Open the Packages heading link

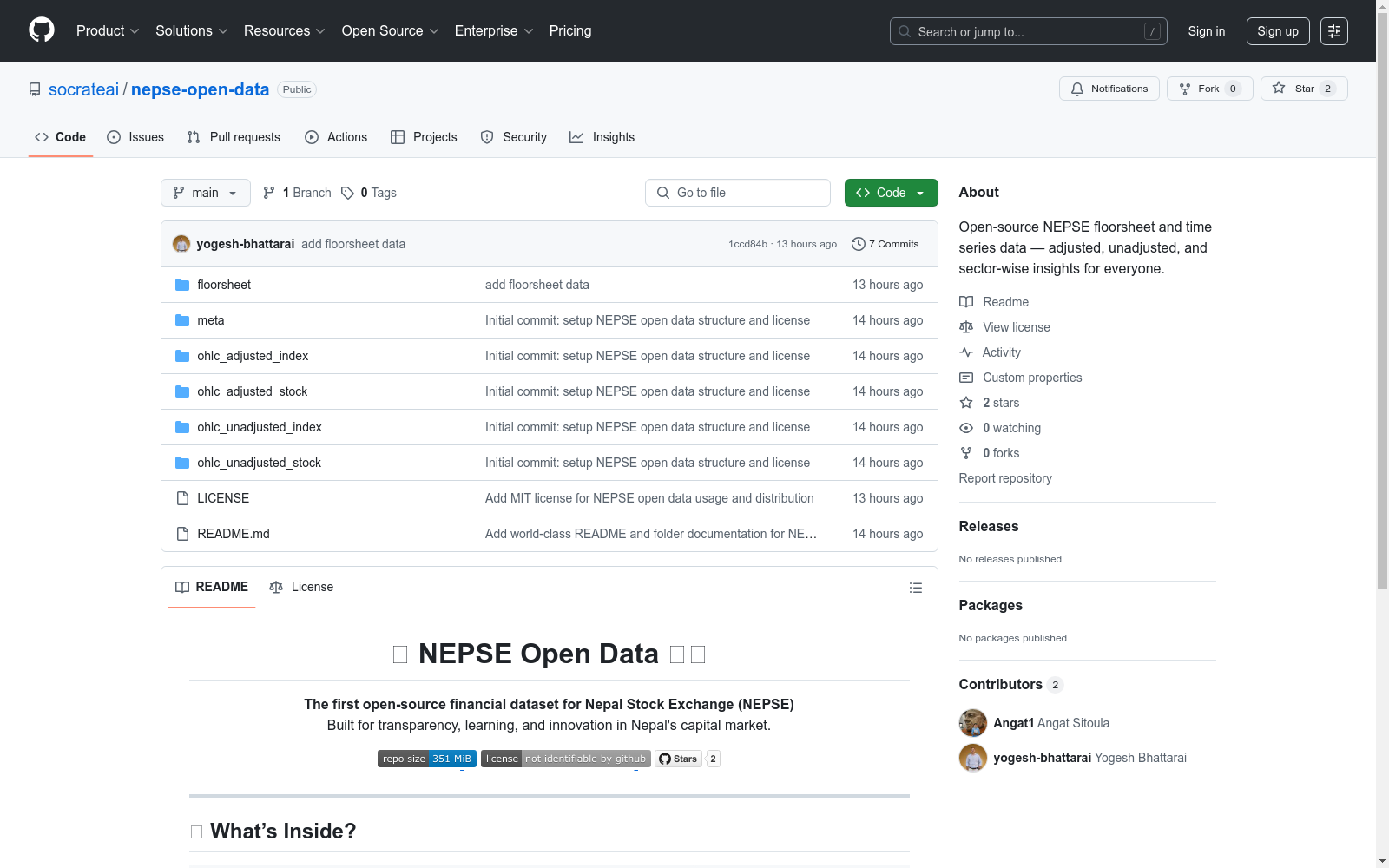click(991, 605)
